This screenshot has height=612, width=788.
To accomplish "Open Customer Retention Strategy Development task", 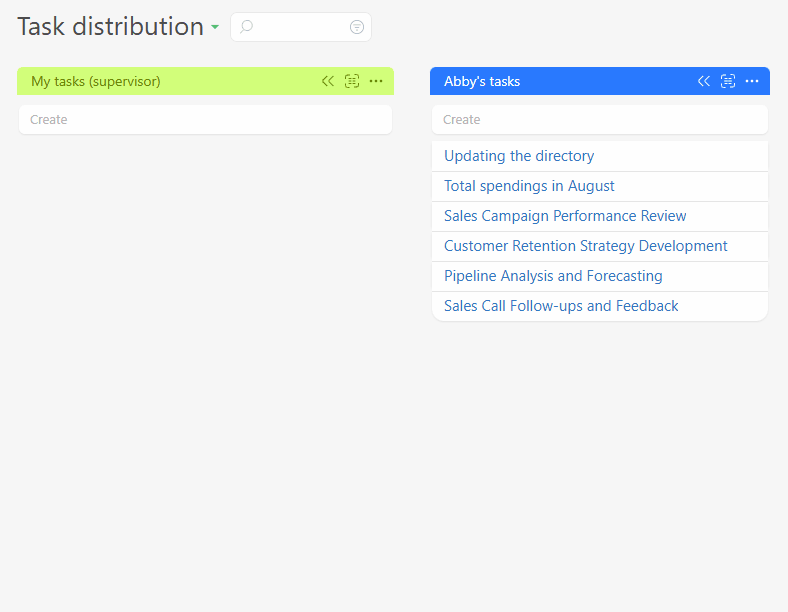I will [x=585, y=246].
